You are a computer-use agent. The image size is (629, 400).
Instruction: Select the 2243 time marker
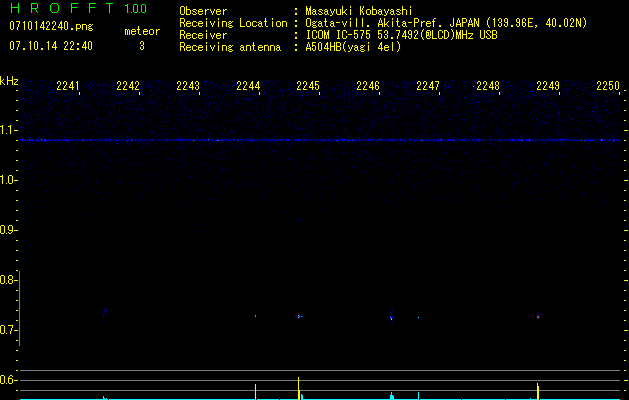coord(188,87)
